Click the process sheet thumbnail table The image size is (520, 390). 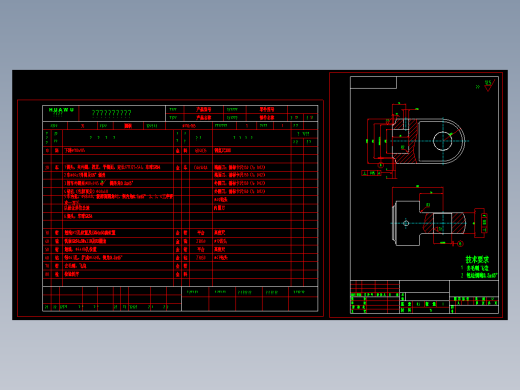tap(180, 208)
